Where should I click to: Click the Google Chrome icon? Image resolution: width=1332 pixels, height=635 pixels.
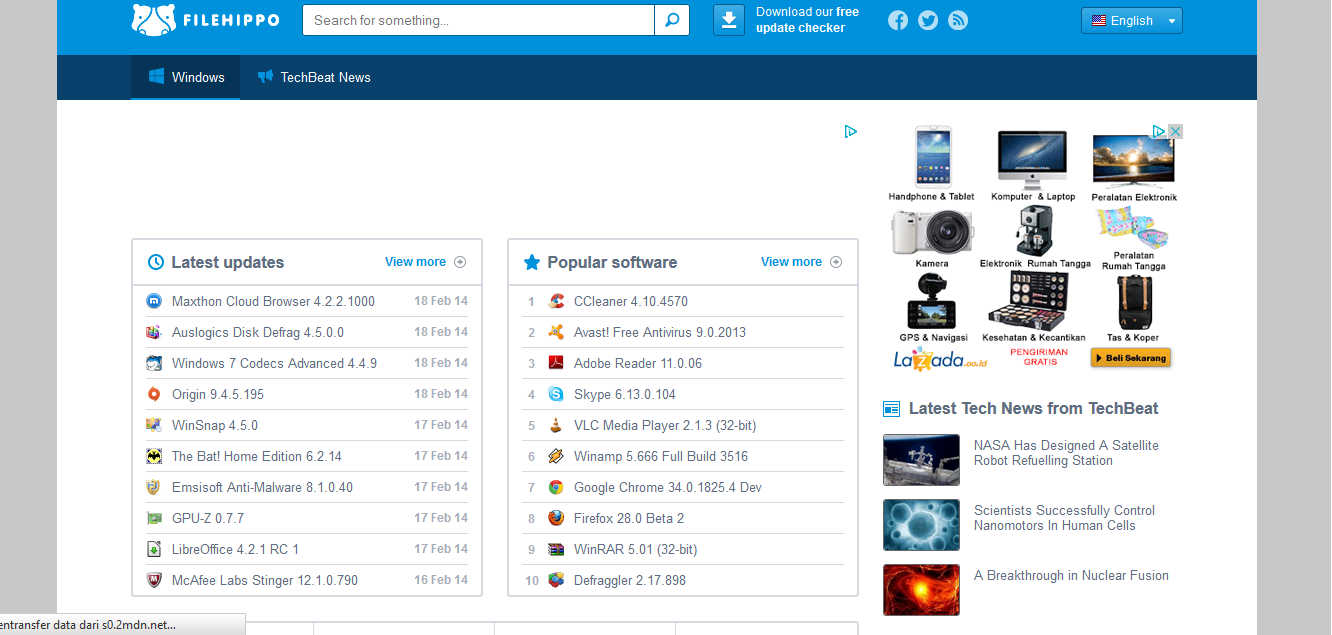coord(556,487)
